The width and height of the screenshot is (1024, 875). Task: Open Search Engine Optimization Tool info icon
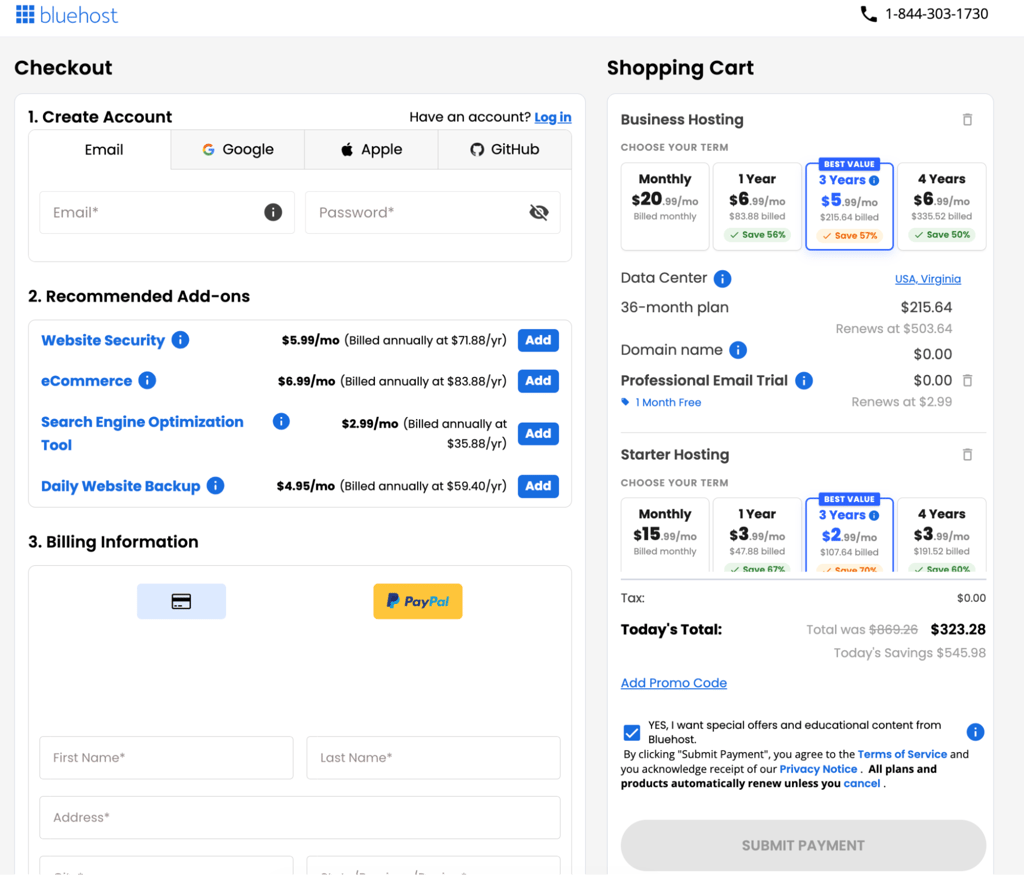click(281, 421)
